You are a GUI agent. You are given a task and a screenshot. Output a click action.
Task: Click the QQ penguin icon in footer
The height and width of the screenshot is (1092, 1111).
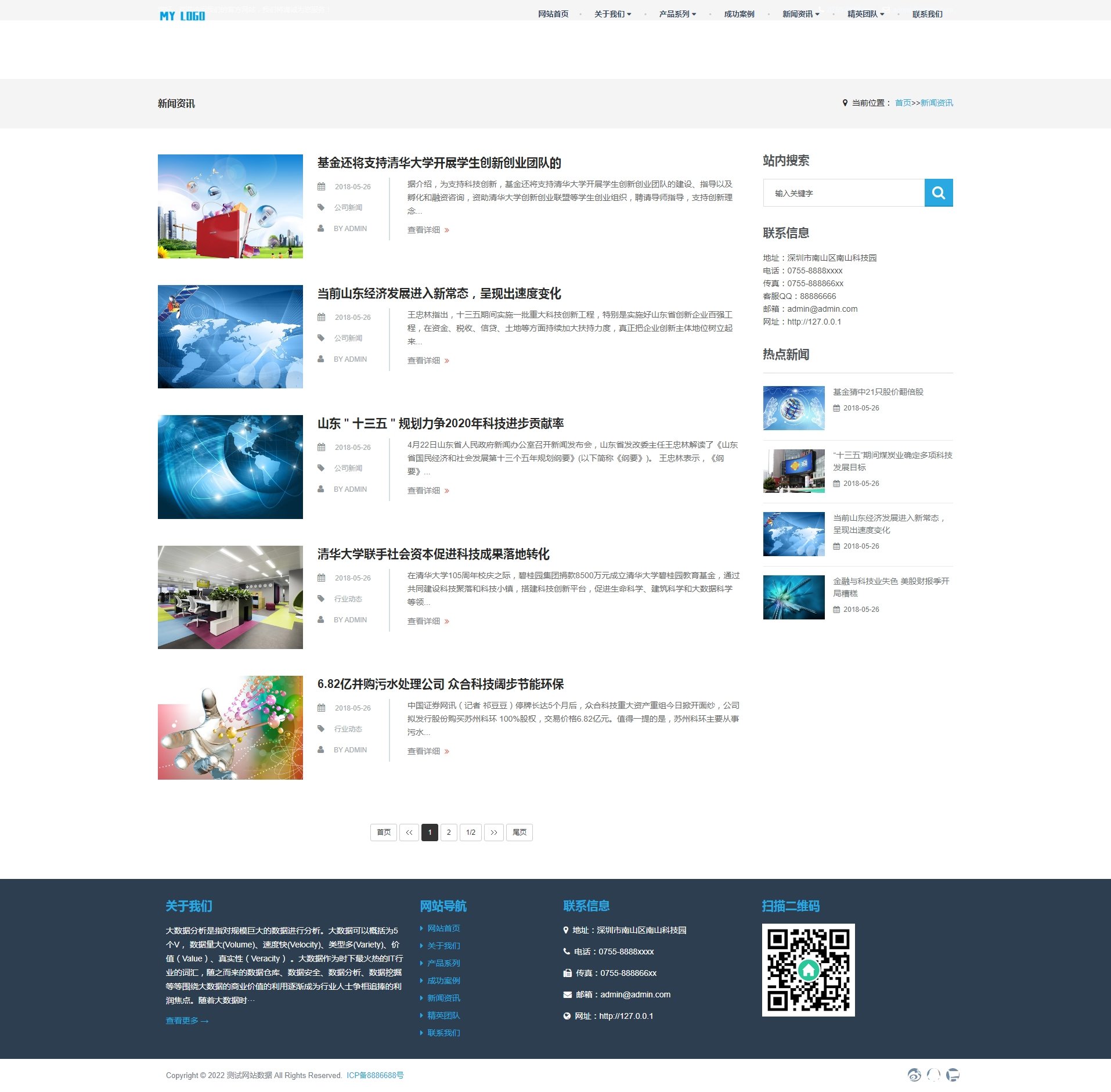click(933, 1075)
